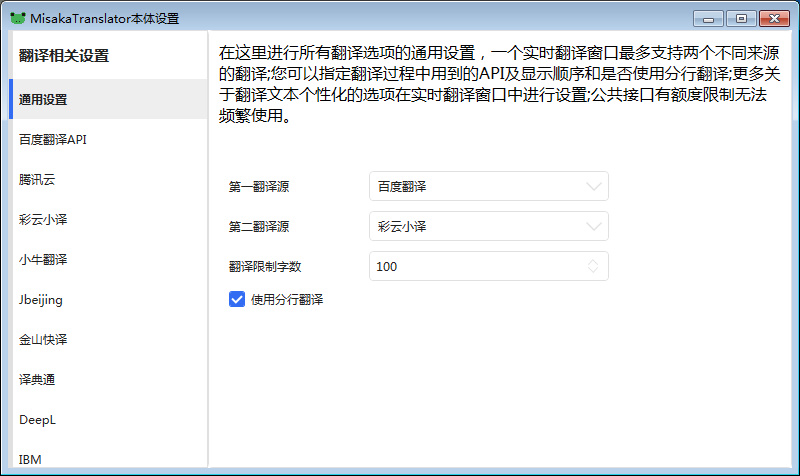Expand the 第二翻译源 dropdown showing 彩云小译
The height and width of the screenshot is (476, 800).
[488, 226]
